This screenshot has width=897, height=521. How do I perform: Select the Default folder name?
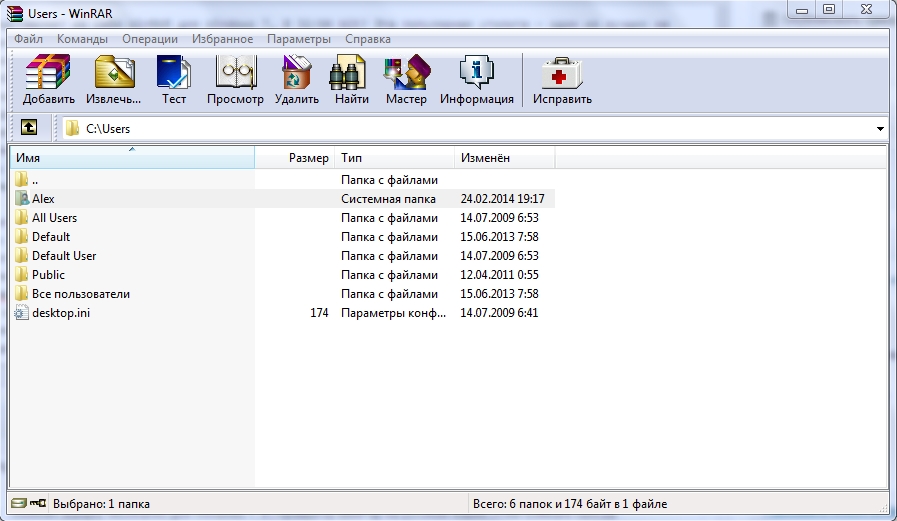tap(51, 237)
